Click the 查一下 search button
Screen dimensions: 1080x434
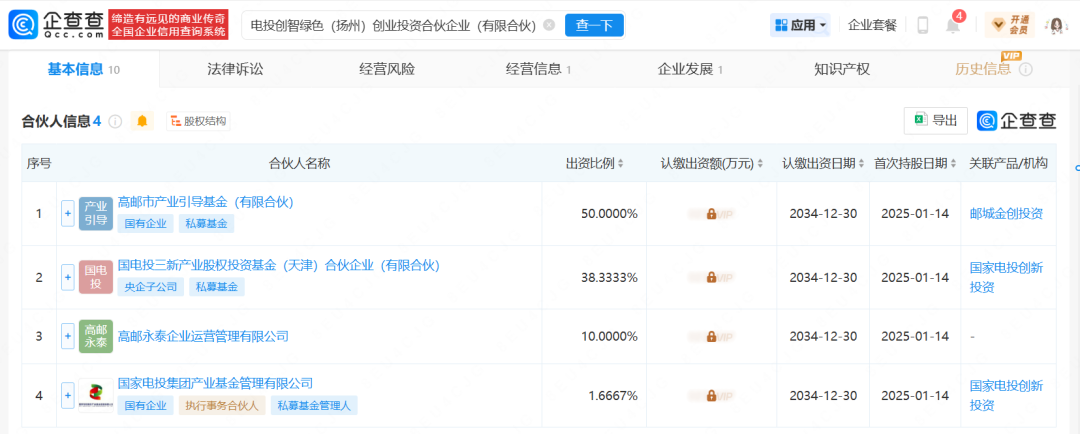click(x=594, y=25)
